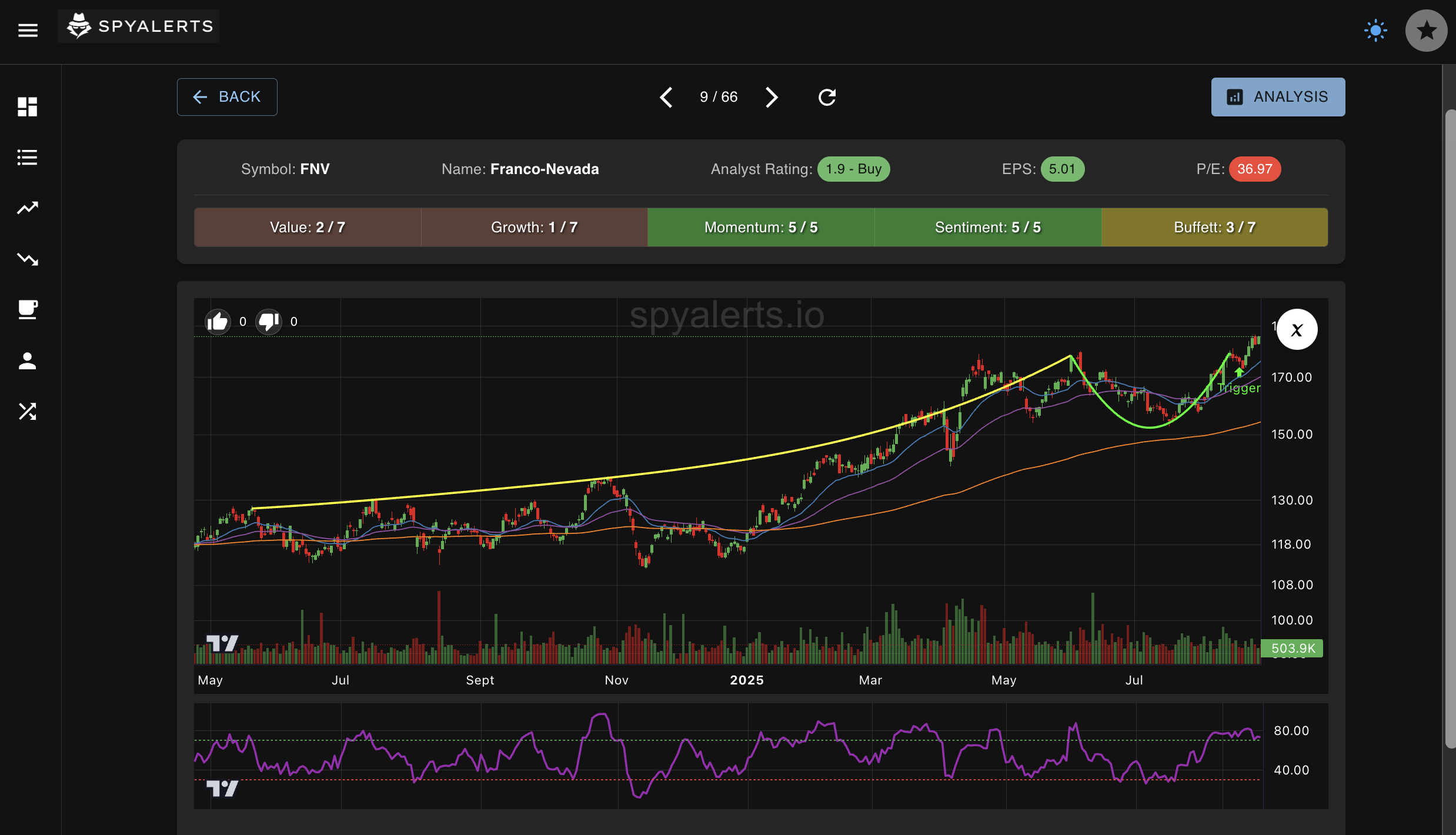Open the user profile sidebar icon
Screen dimensions: 1456x835
27,361
